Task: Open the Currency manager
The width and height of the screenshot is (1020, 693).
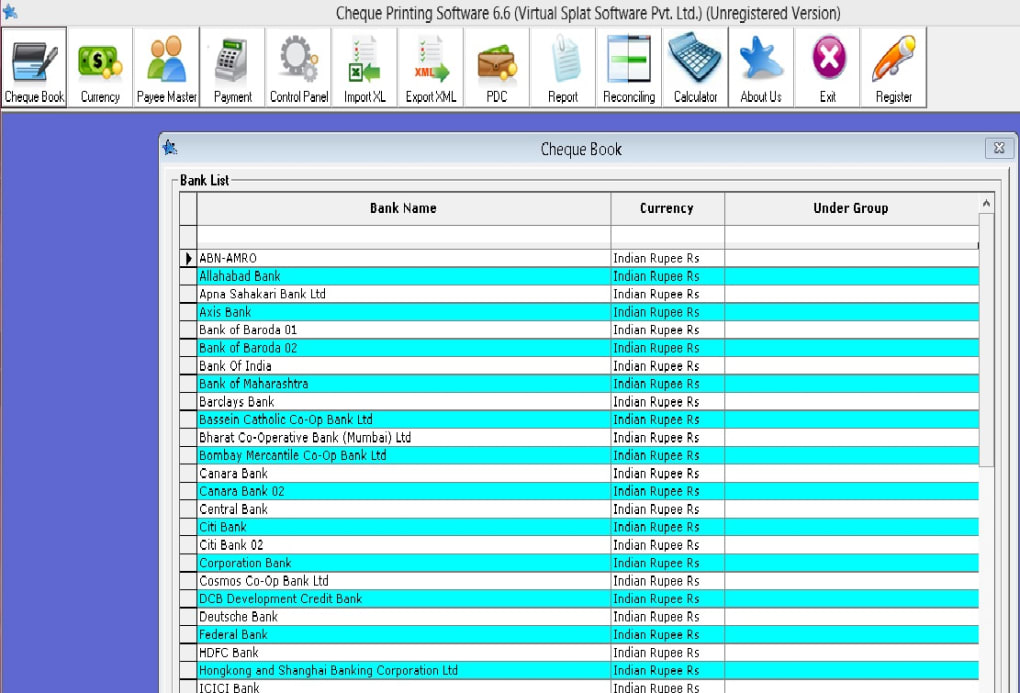Action: tap(99, 66)
